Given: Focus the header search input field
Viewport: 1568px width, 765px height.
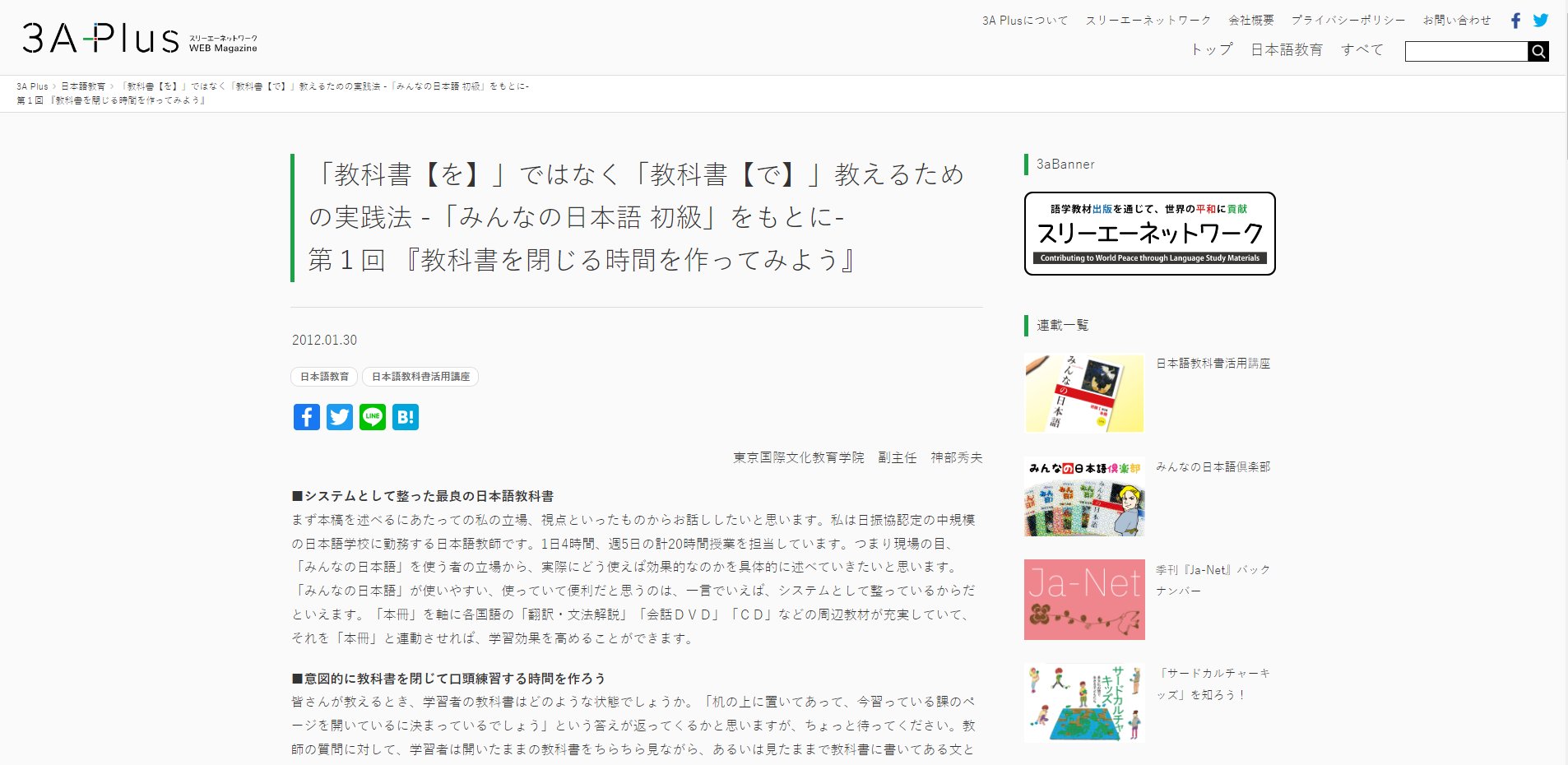Looking at the screenshot, I should point(1466,51).
